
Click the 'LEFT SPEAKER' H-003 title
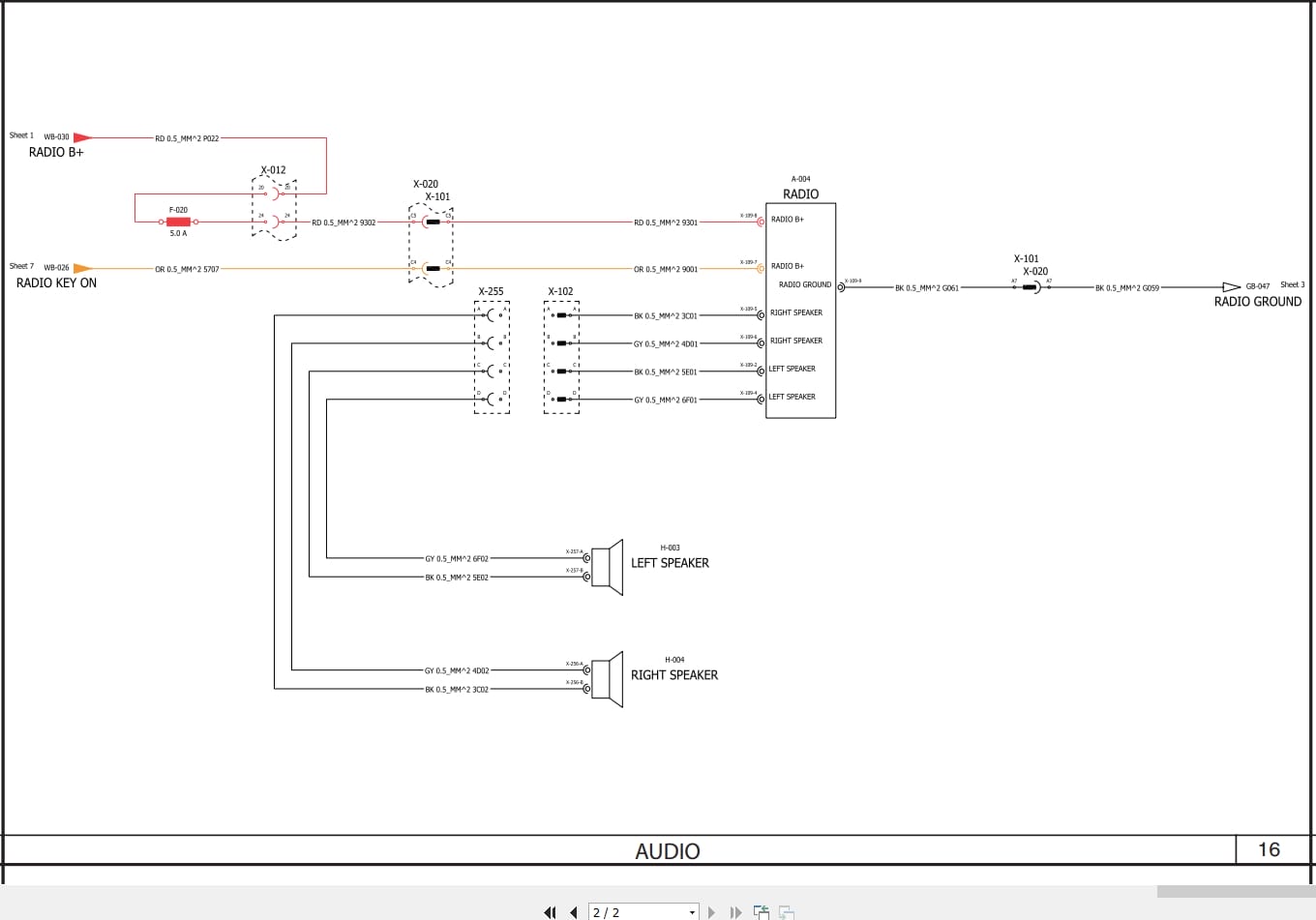coord(670,563)
